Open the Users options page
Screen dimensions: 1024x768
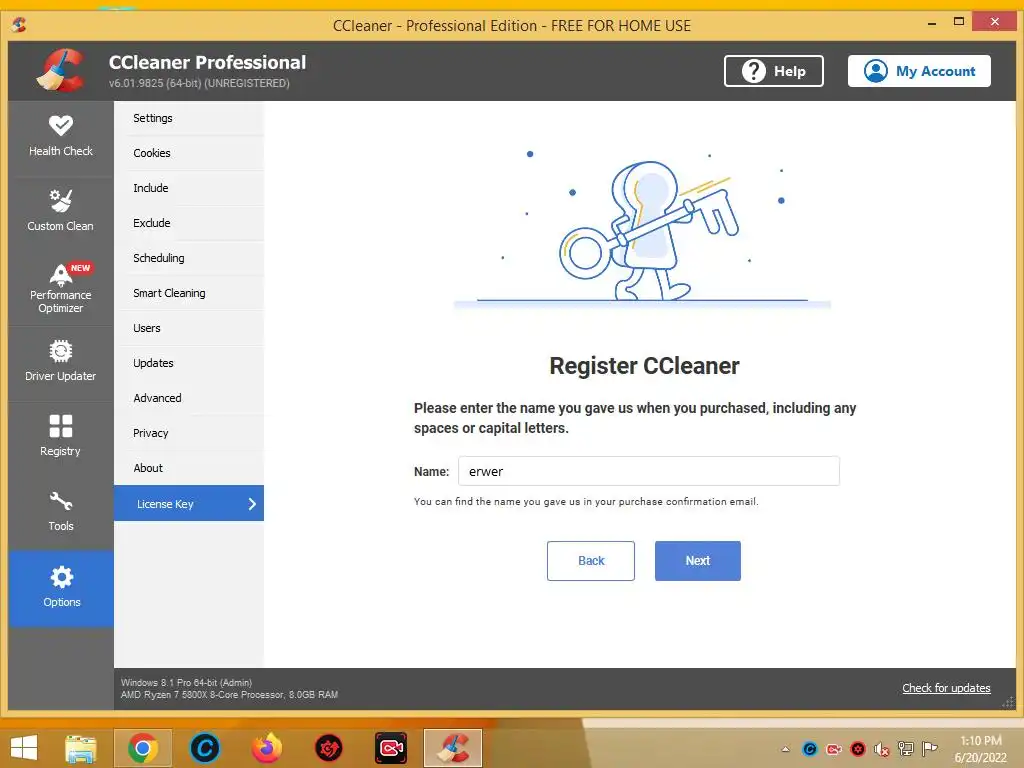click(x=189, y=328)
